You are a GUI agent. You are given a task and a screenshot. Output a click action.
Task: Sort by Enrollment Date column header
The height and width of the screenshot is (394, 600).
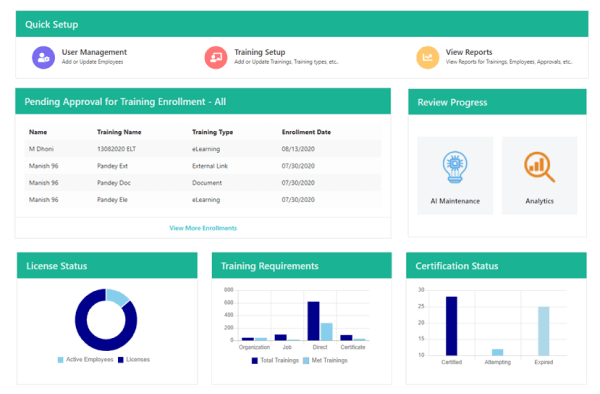(306, 132)
